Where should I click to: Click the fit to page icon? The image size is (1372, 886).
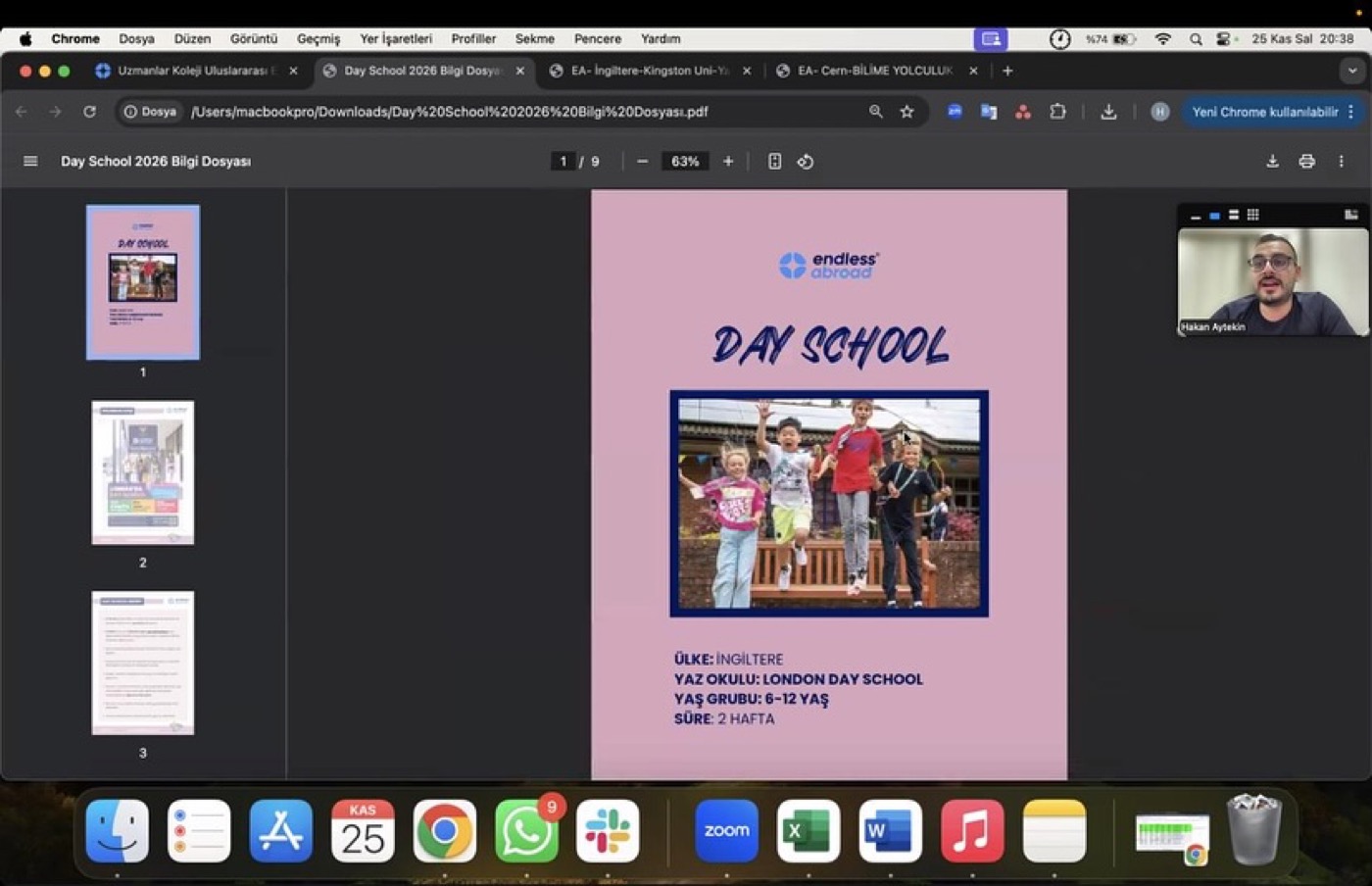[774, 162]
